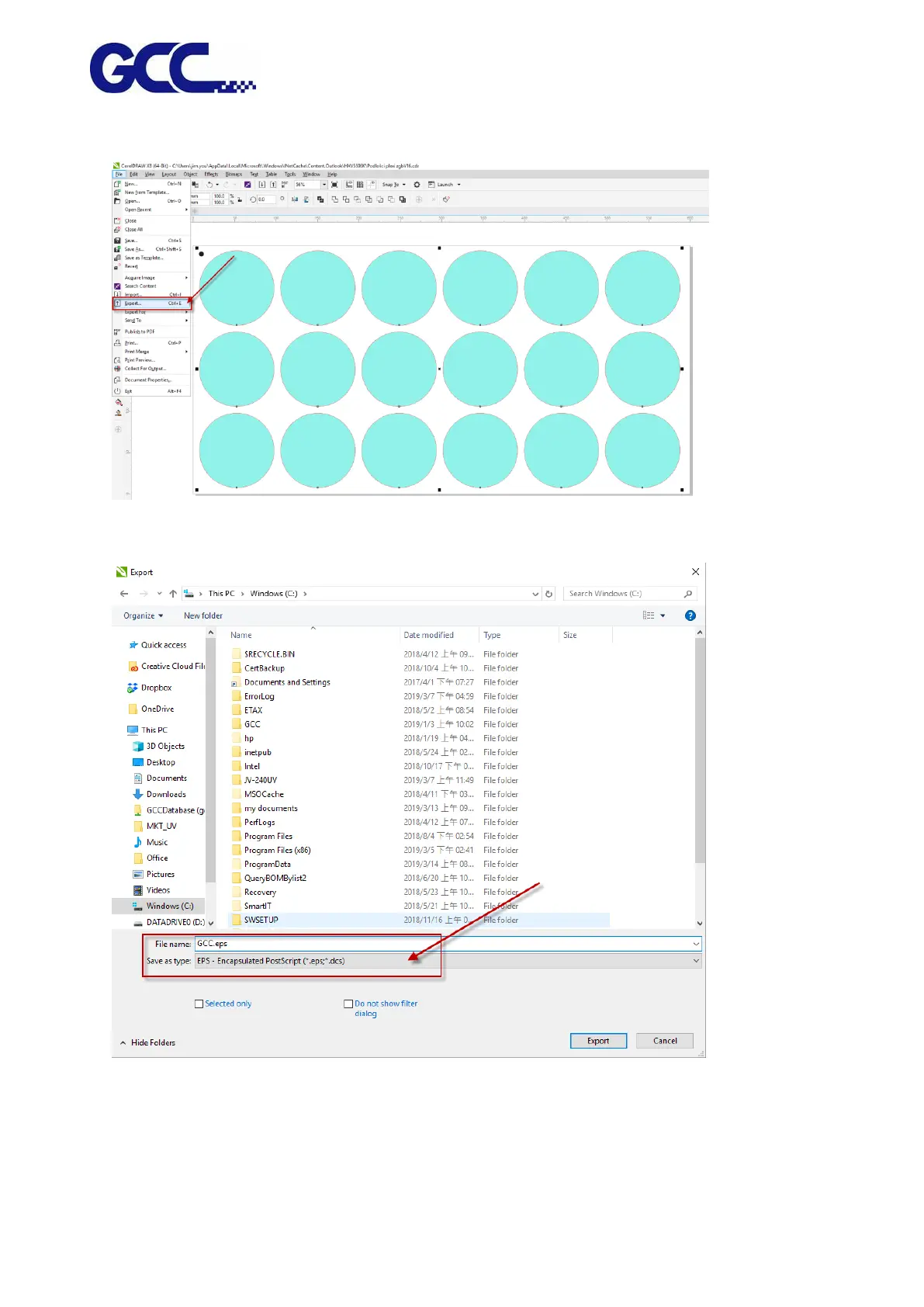Image resolution: width=924 pixels, height=1307 pixels.
Task: Click the mirror horizontally icon
Action: click(295, 199)
